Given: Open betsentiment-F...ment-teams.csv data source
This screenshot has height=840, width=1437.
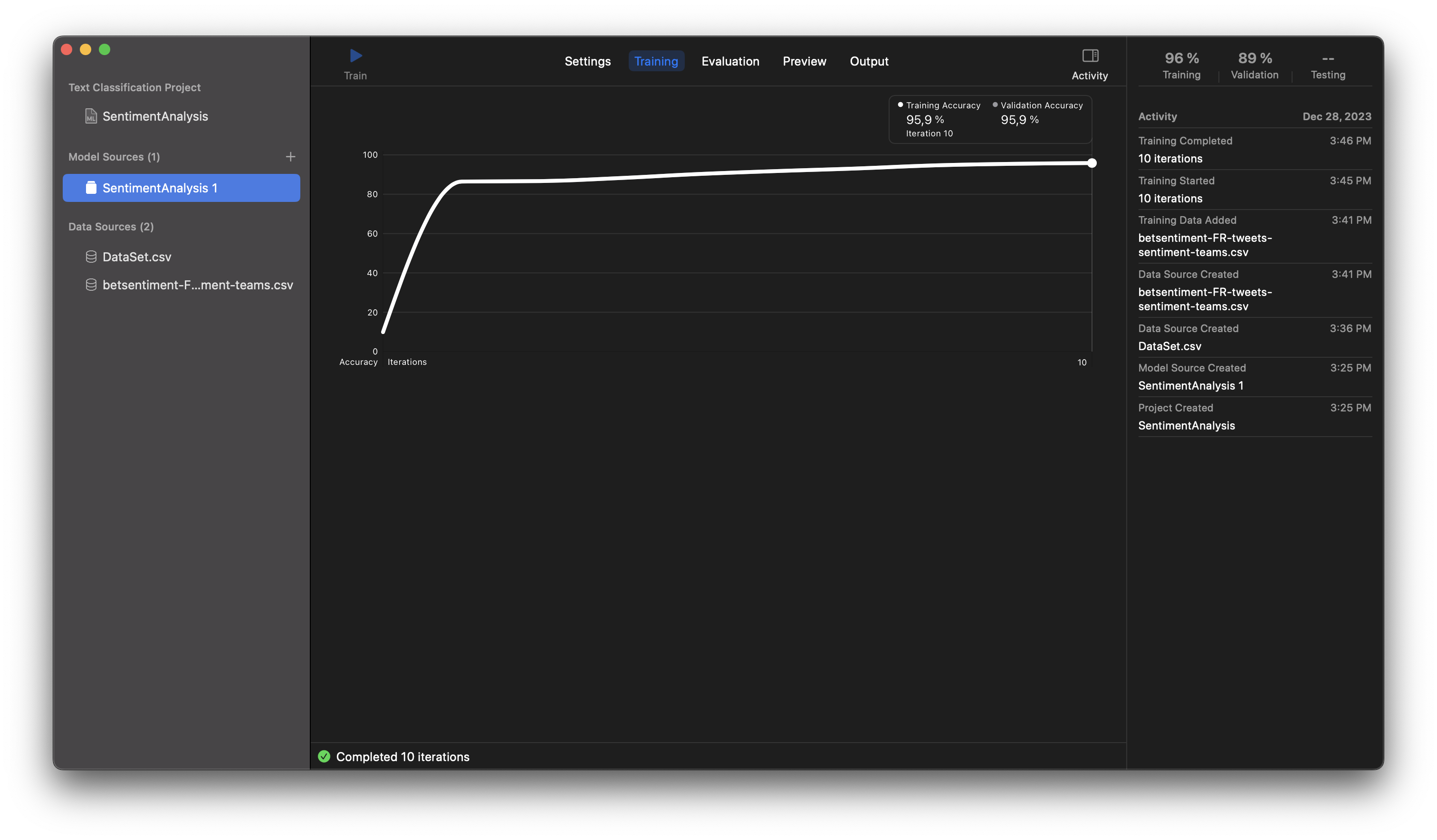Looking at the screenshot, I should point(197,285).
